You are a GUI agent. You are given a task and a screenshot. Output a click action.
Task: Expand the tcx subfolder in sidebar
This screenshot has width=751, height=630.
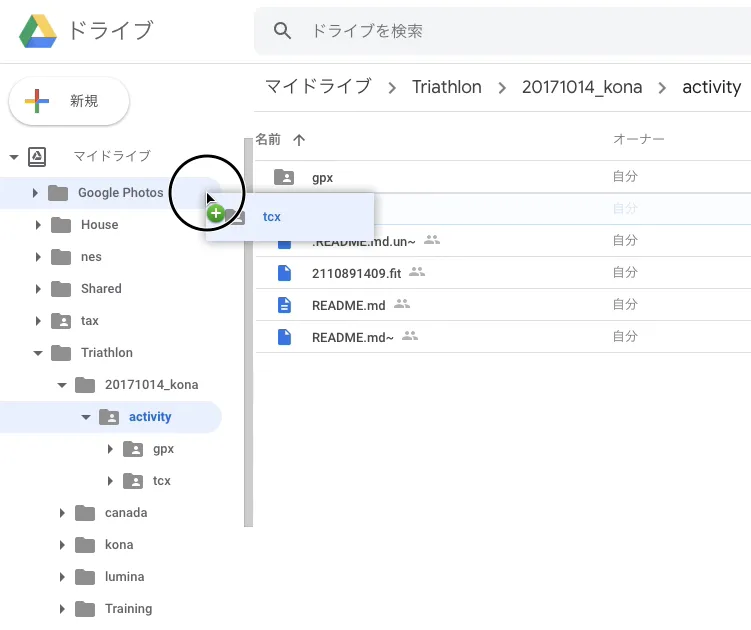110,481
